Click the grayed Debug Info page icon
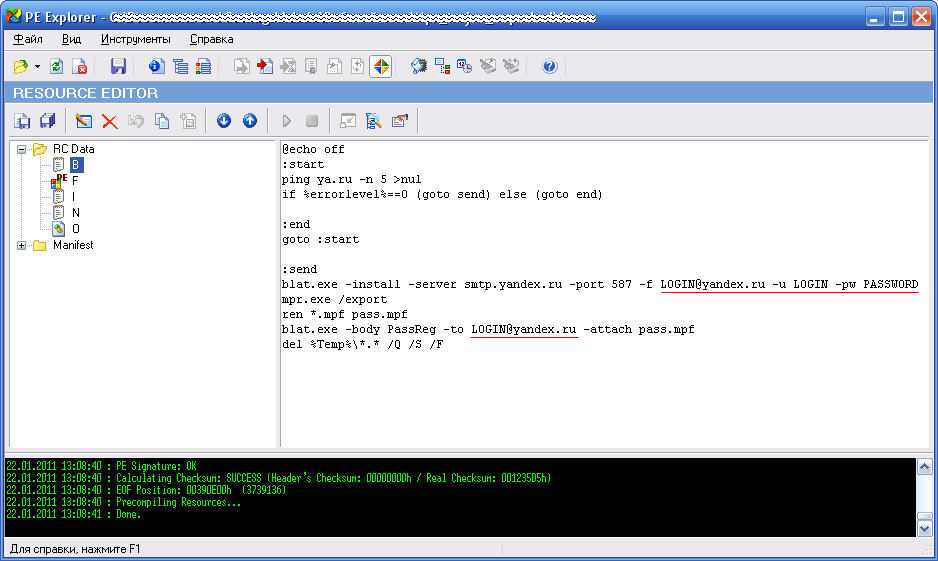Screen dimensions: 938x561 (311, 66)
